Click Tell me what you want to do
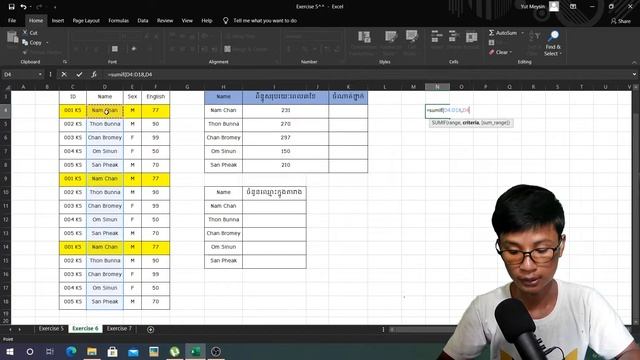Screen dimensions: 640x360 [x=265, y=20]
